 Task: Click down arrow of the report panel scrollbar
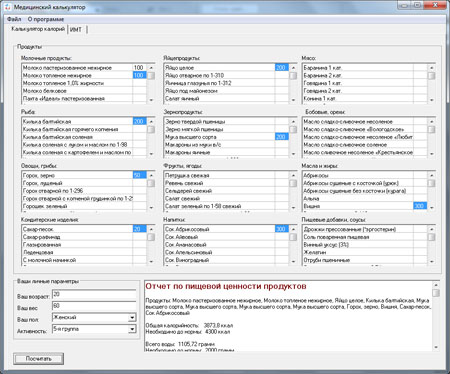[x=436, y=347]
